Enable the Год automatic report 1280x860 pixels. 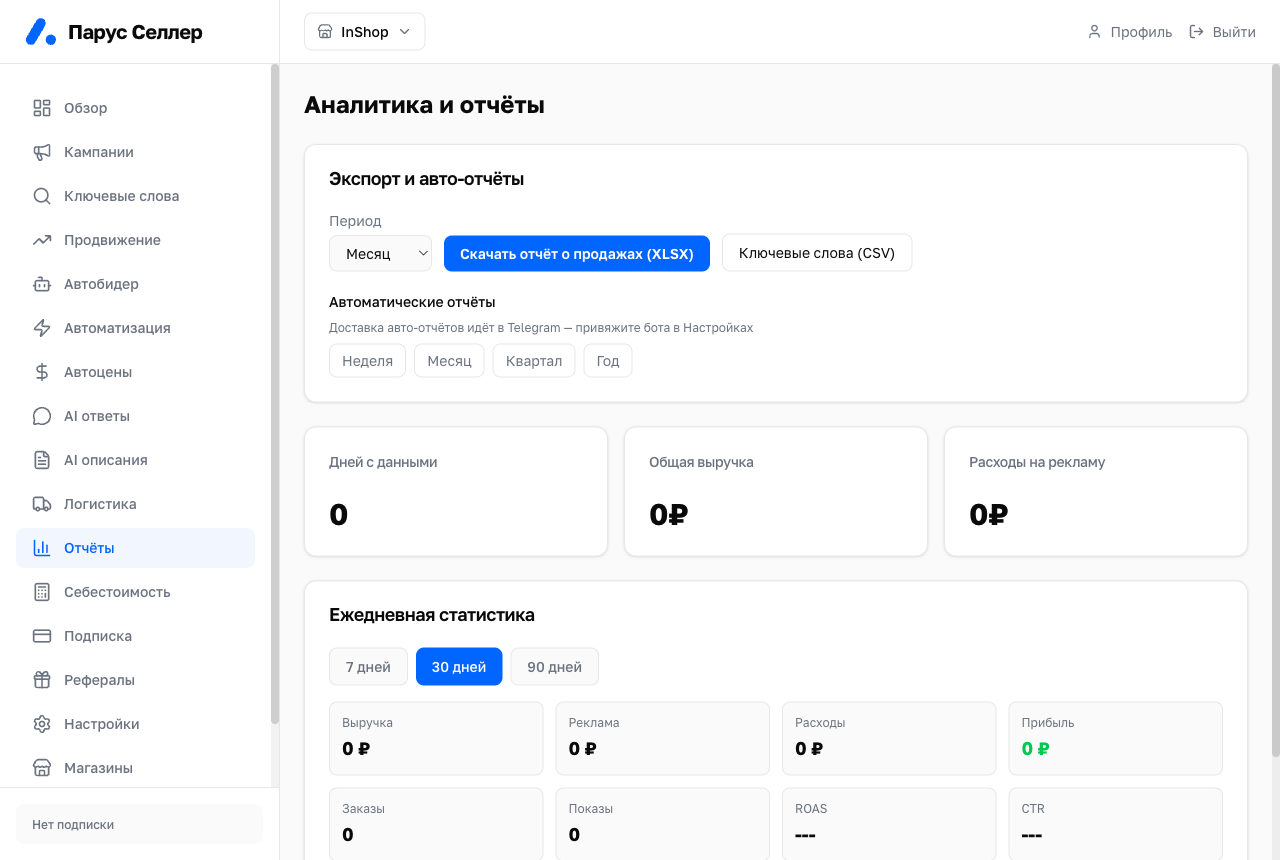coord(608,361)
